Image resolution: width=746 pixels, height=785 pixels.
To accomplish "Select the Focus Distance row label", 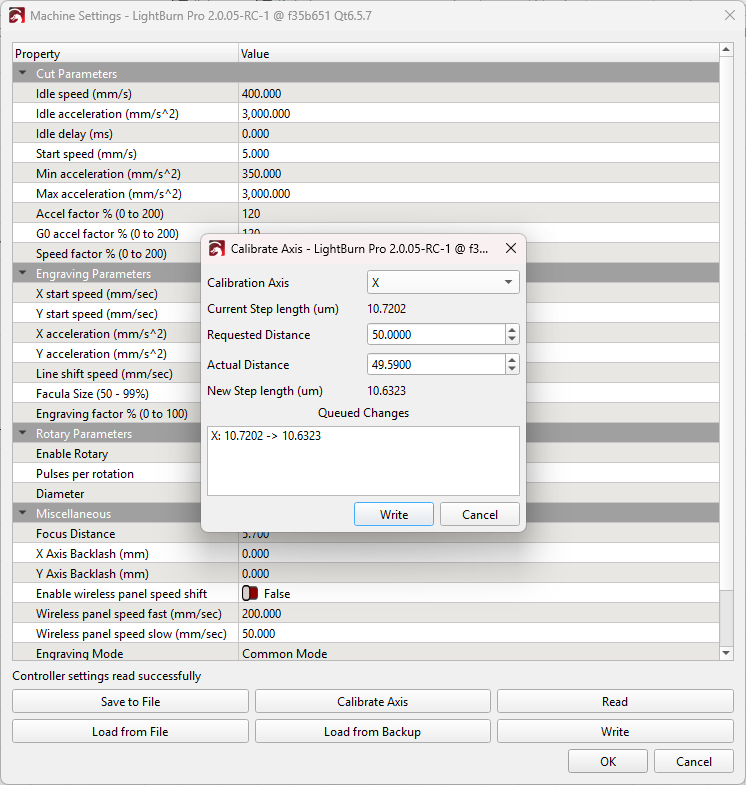I will (x=75, y=534).
